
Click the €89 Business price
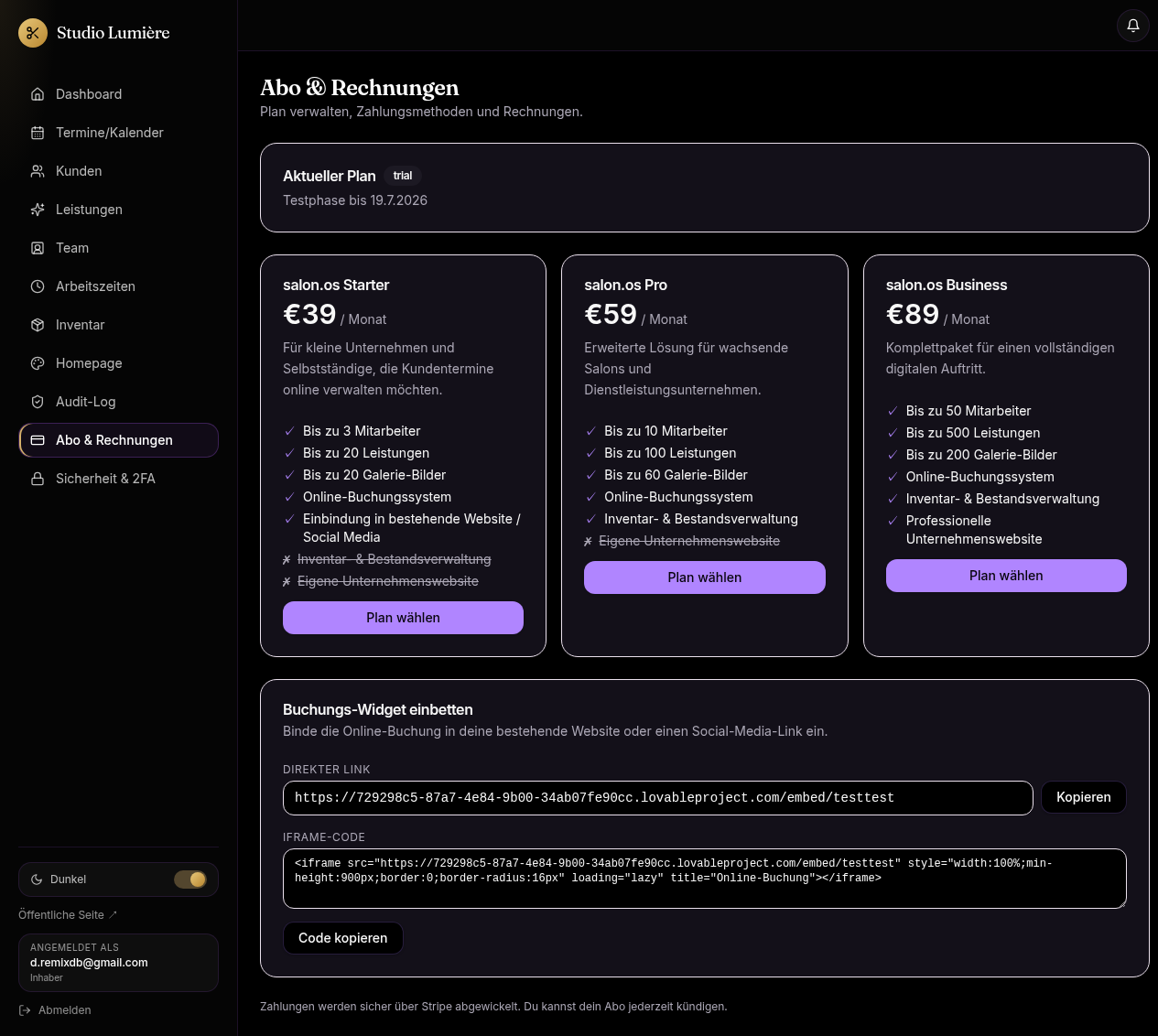point(913,315)
